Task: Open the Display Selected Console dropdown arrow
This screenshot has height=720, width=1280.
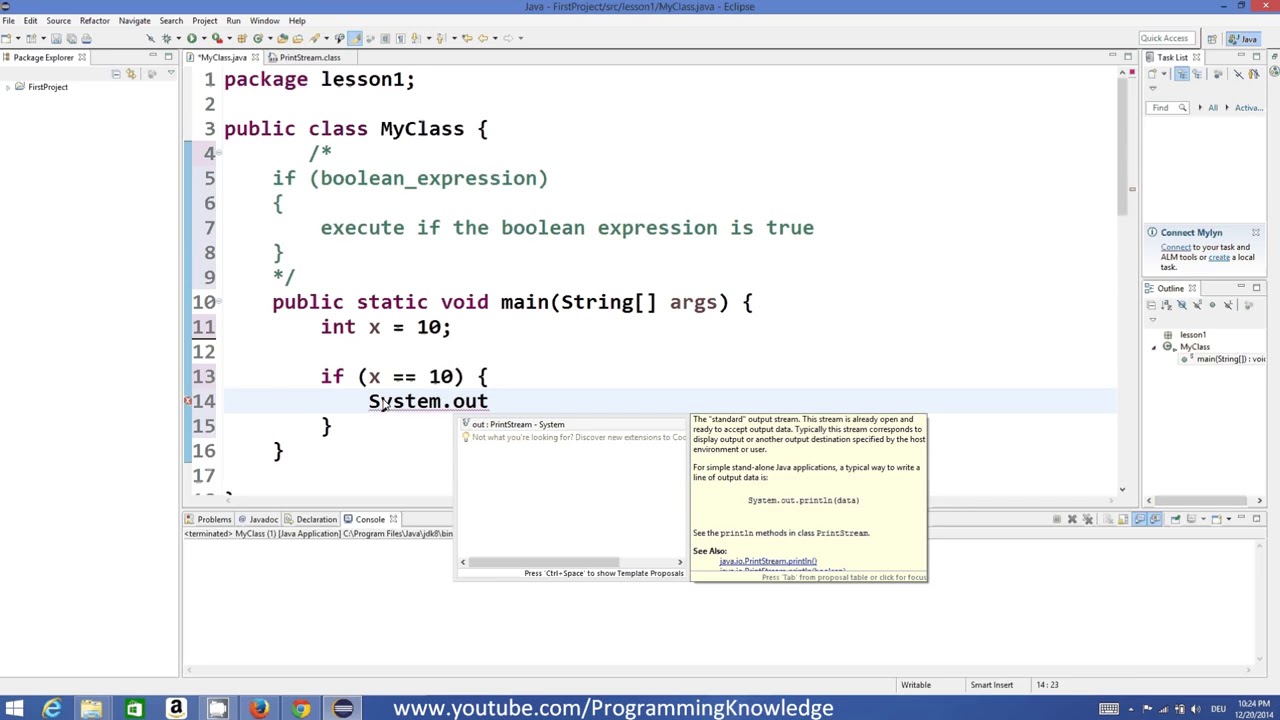Action: (1203, 519)
